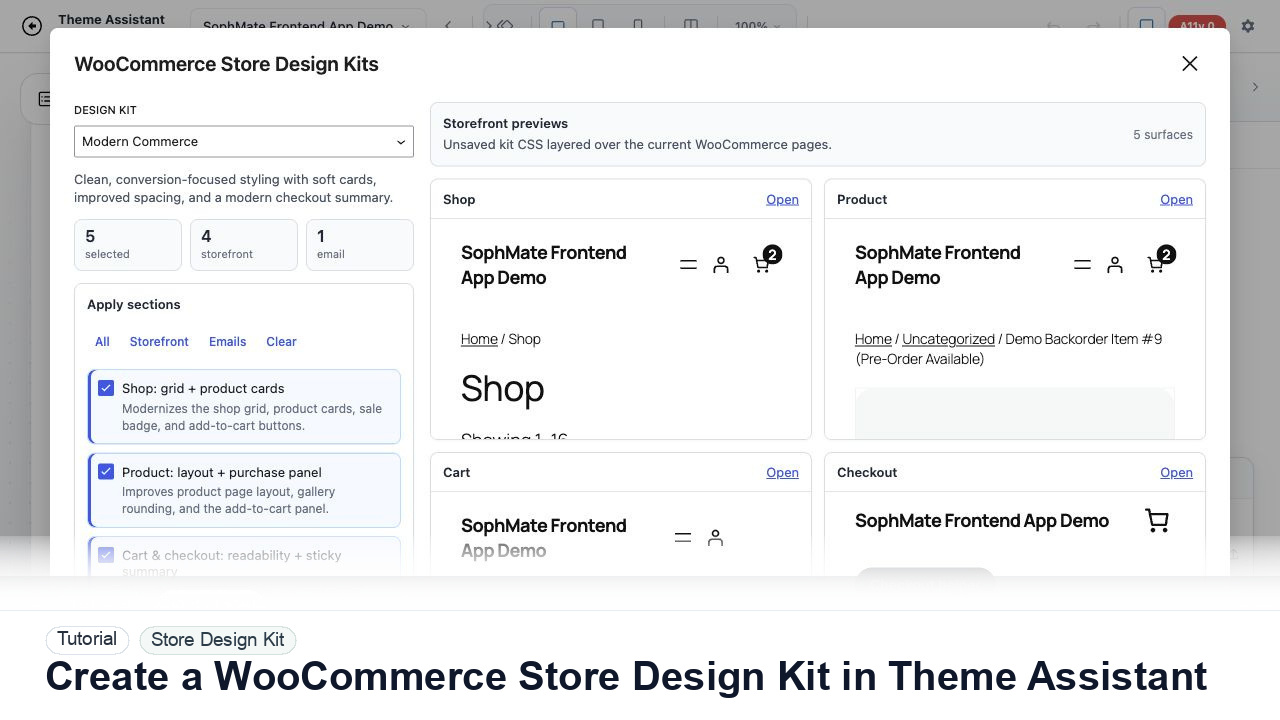Screen dimensions: 1280x720
Task: Click the back arrow beside Theme Assistant
Action: click(32, 26)
